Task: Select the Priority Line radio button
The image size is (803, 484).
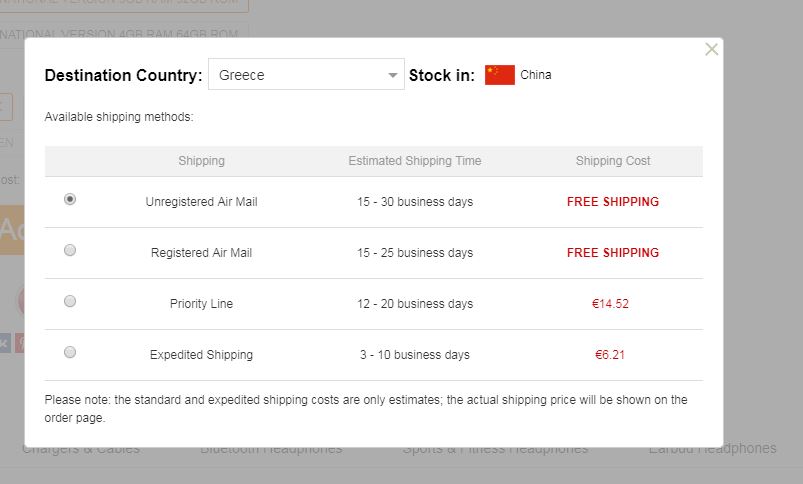Action: click(70, 301)
